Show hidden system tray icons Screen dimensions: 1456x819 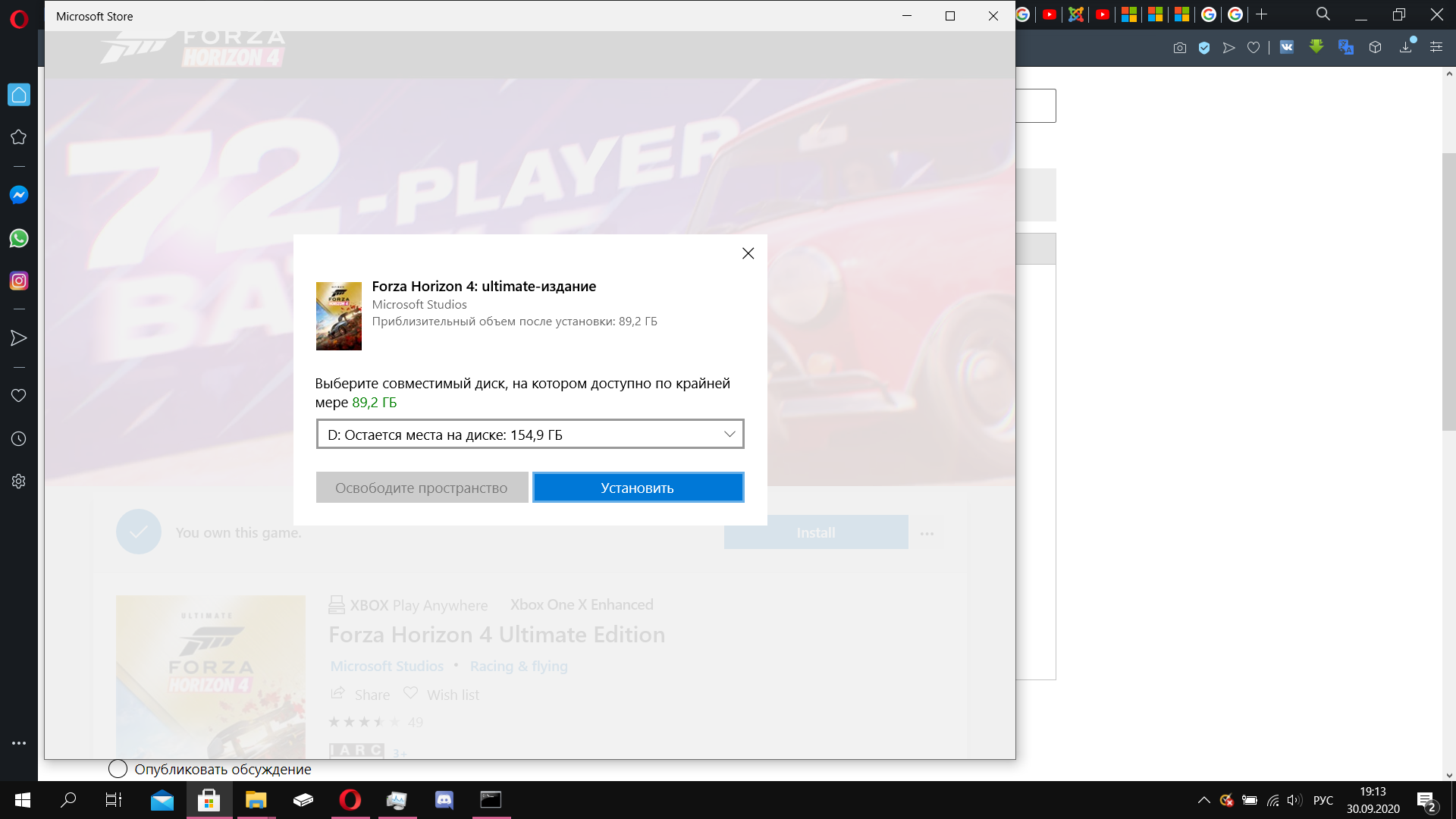(x=1203, y=800)
